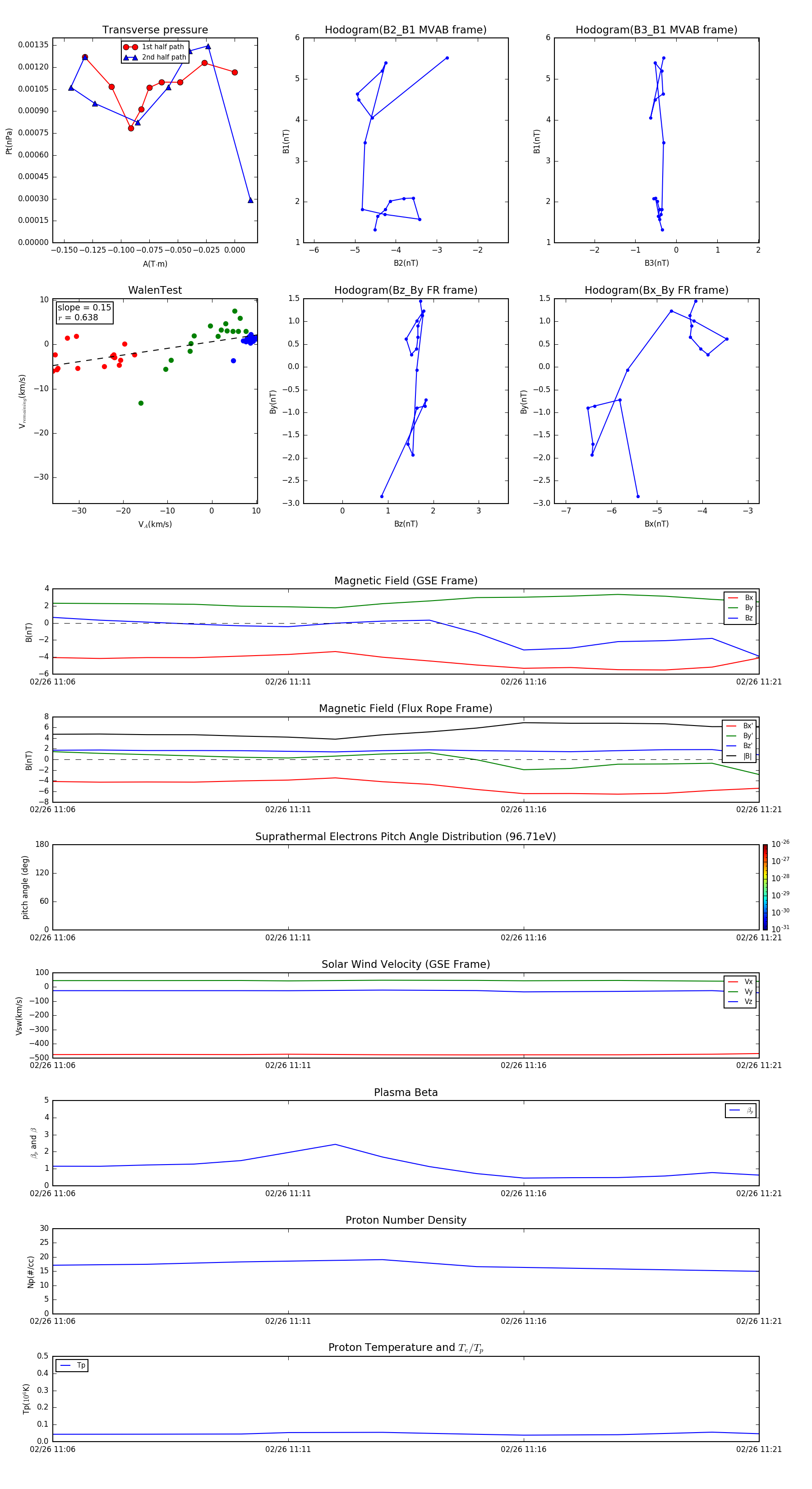The image size is (812, 1489).
Task: Click the 'Bz(nT)' hodogram x-axis label
Action: coord(406,524)
